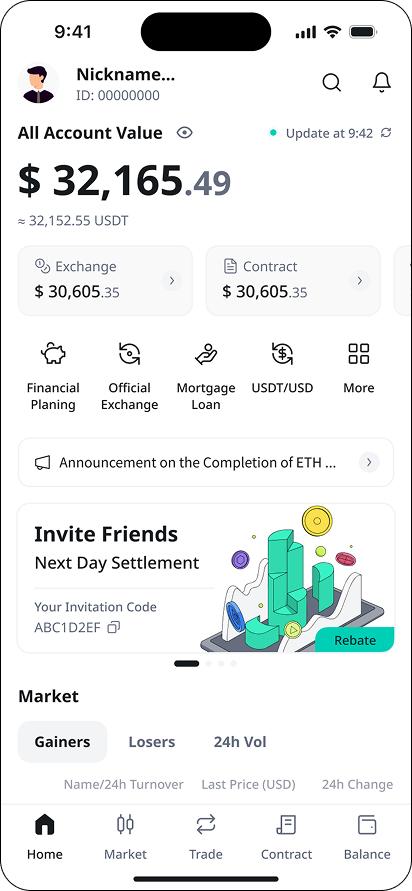This screenshot has width=412, height=891.
Task: Refresh account value update icon
Action: pos(386,133)
